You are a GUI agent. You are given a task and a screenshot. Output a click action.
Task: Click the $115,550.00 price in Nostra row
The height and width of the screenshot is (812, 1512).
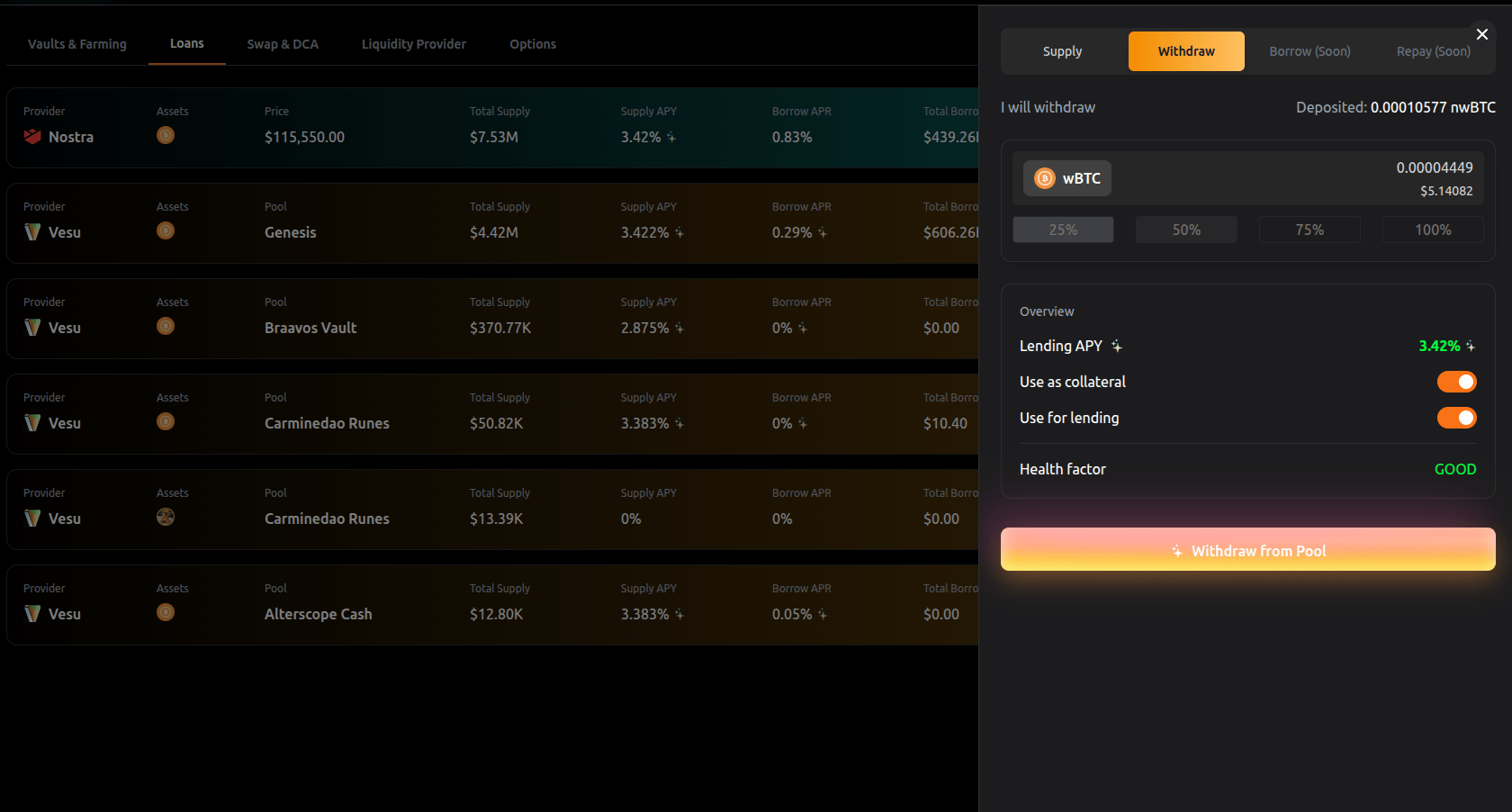[x=304, y=137]
